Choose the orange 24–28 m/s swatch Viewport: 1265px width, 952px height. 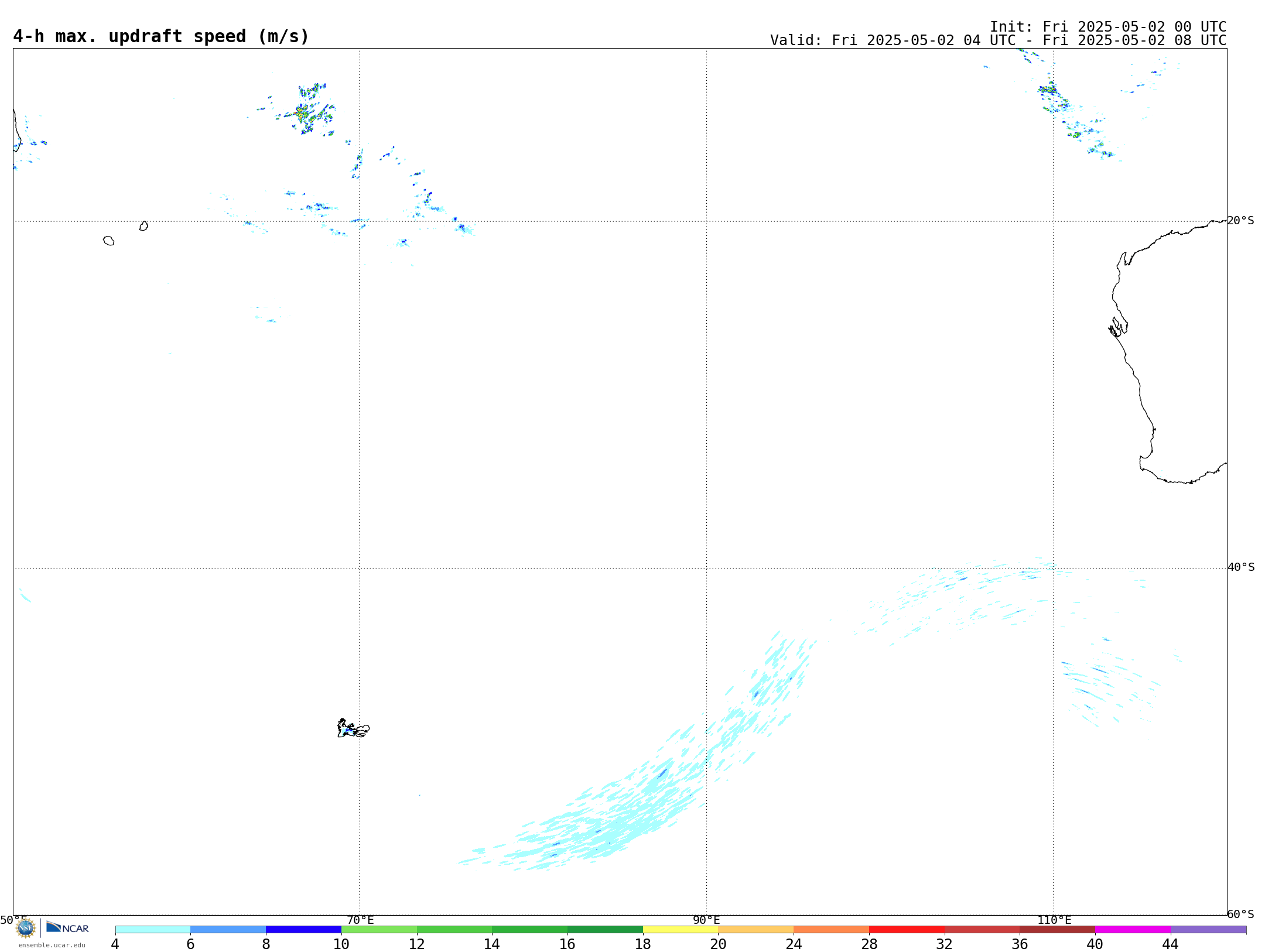pyautogui.click(x=832, y=930)
